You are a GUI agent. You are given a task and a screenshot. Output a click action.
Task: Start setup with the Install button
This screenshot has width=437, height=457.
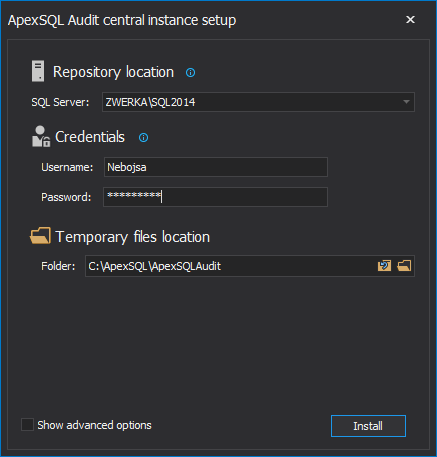click(368, 426)
